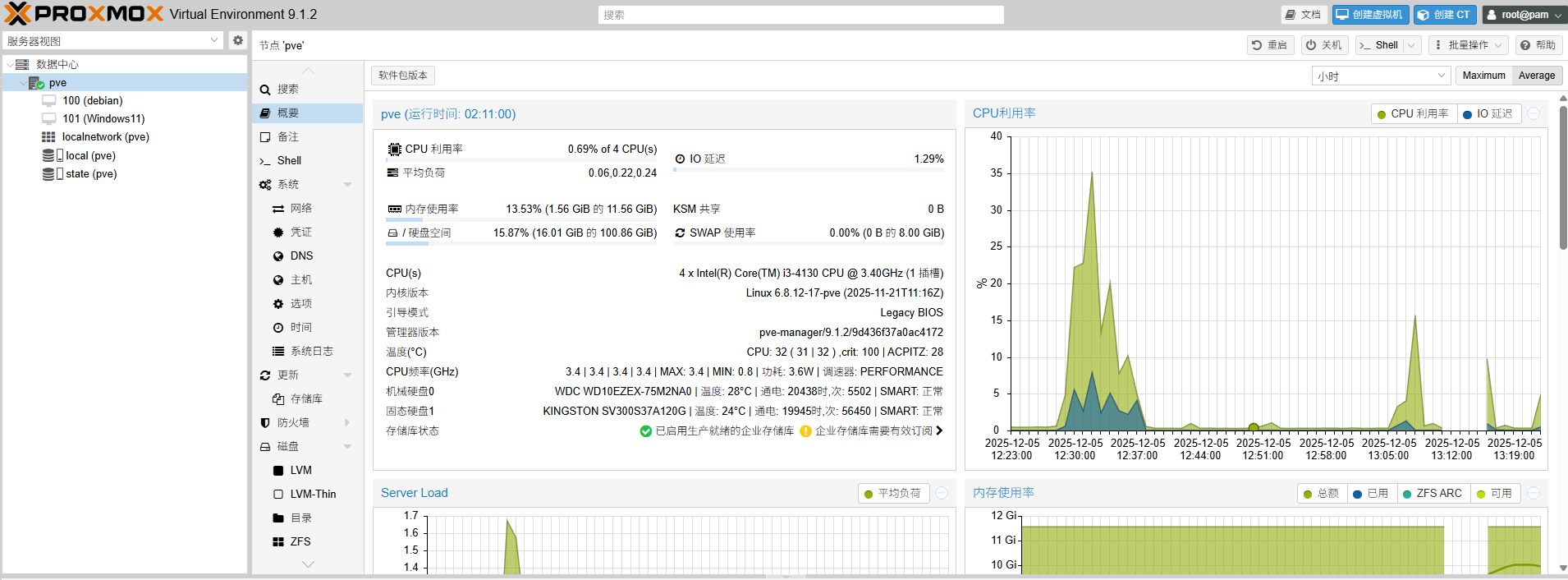Viewport: 1568px width, 580px height.
Task: Collapse the 数据中心 tree node
Action: click(x=10, y=64)
